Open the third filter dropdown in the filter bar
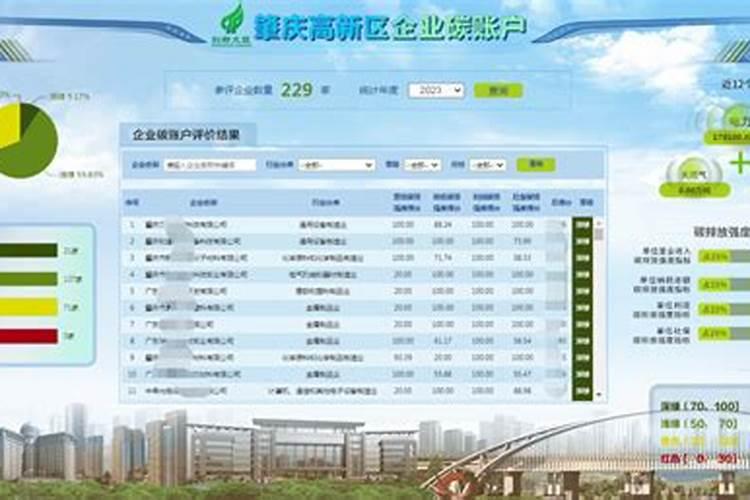 pos(422,165)
